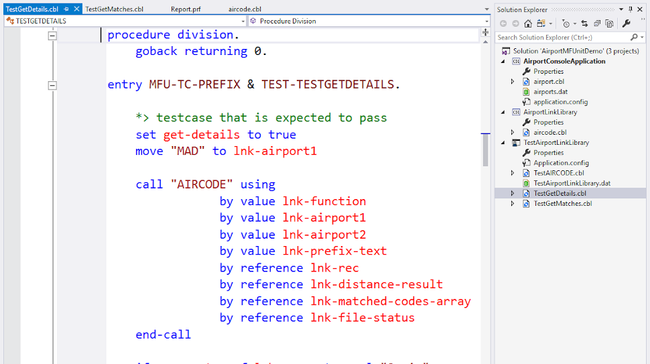Expand the airport.cbl node
The height and width of the screenshot is (364, 650).
point(512,82)
